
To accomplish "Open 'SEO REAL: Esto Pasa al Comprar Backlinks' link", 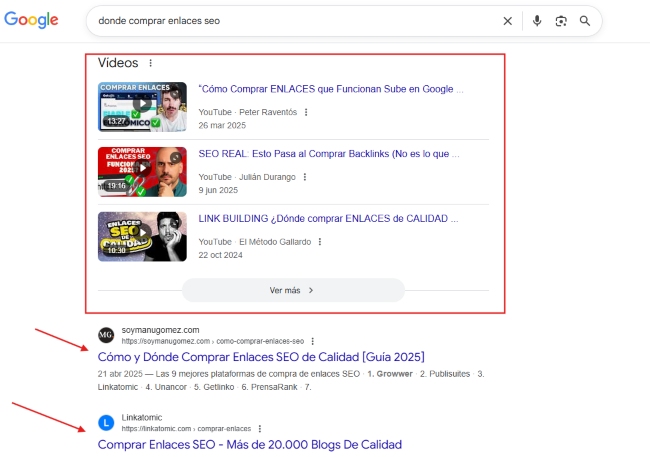I will click(x=329, y=154).
